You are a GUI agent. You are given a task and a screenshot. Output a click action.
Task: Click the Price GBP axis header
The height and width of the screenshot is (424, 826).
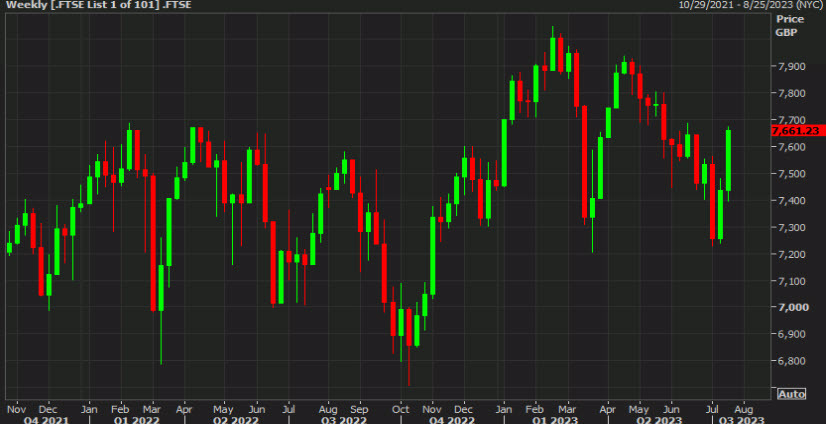tap(789, 26)
